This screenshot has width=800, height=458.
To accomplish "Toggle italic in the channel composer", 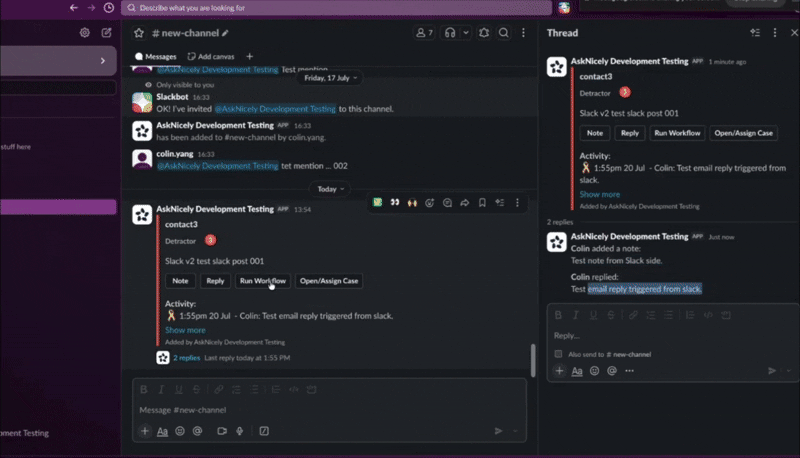I will (161, 390).
